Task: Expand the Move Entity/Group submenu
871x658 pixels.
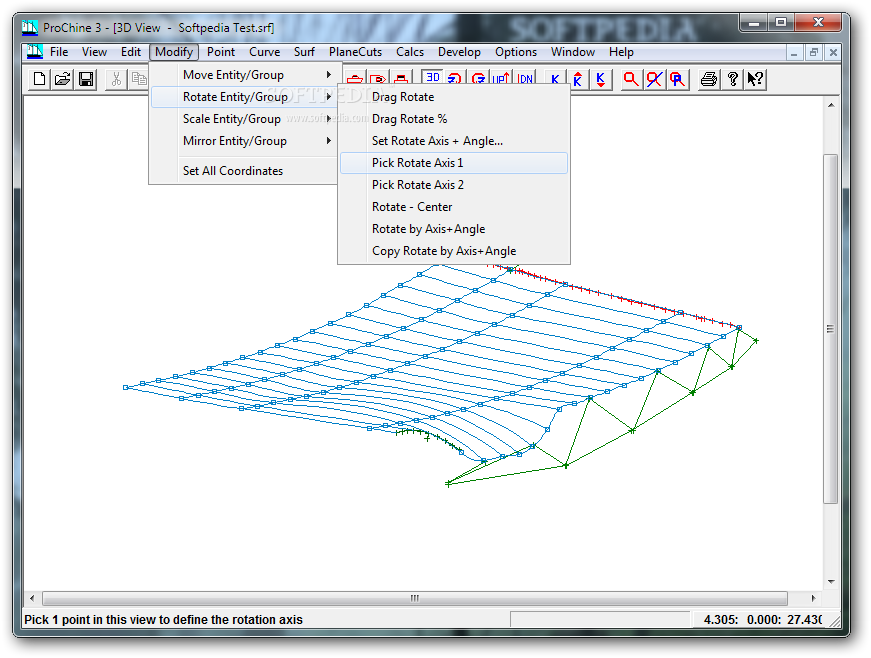Action: point(243,74)
